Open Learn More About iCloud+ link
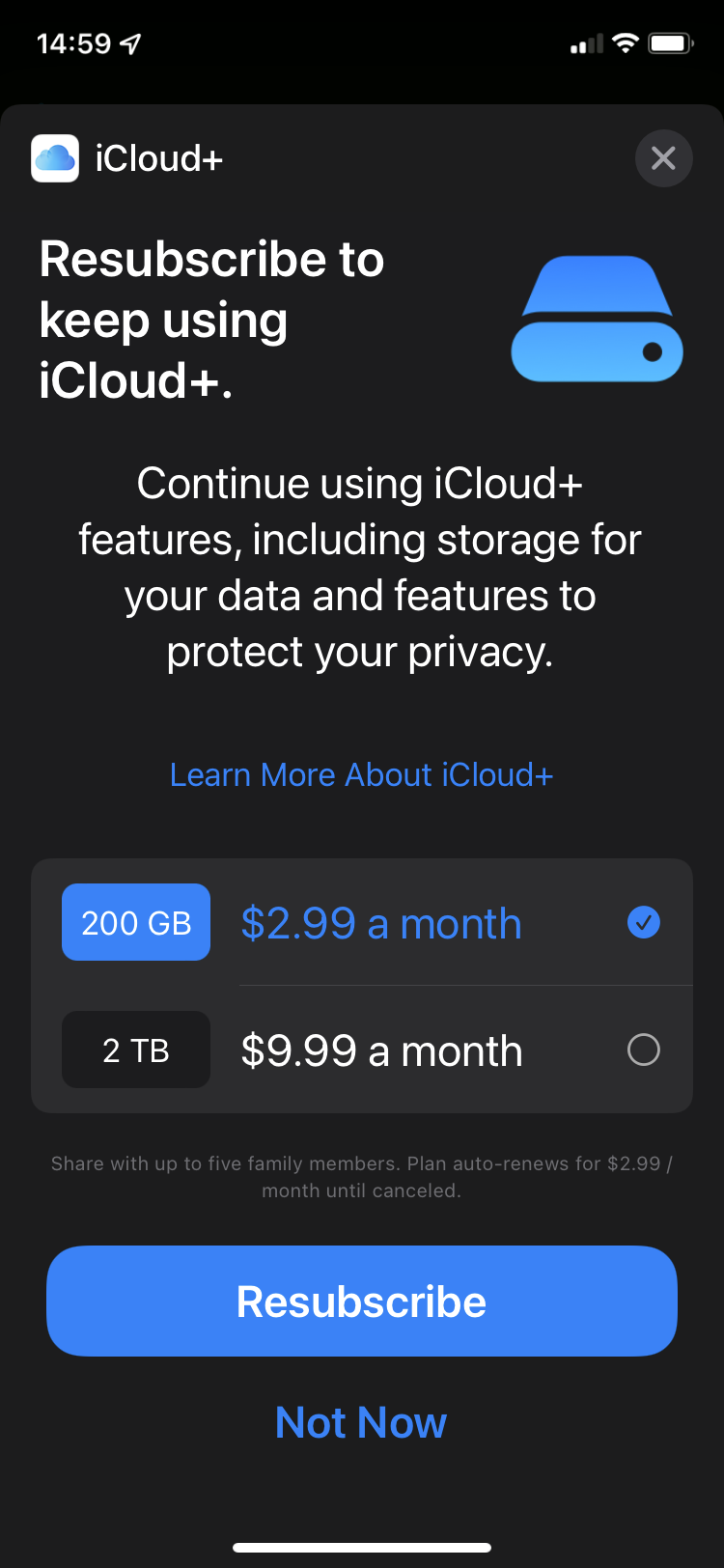The height and width of the screenshot is (1568, 724). click(x=361, y=774)
